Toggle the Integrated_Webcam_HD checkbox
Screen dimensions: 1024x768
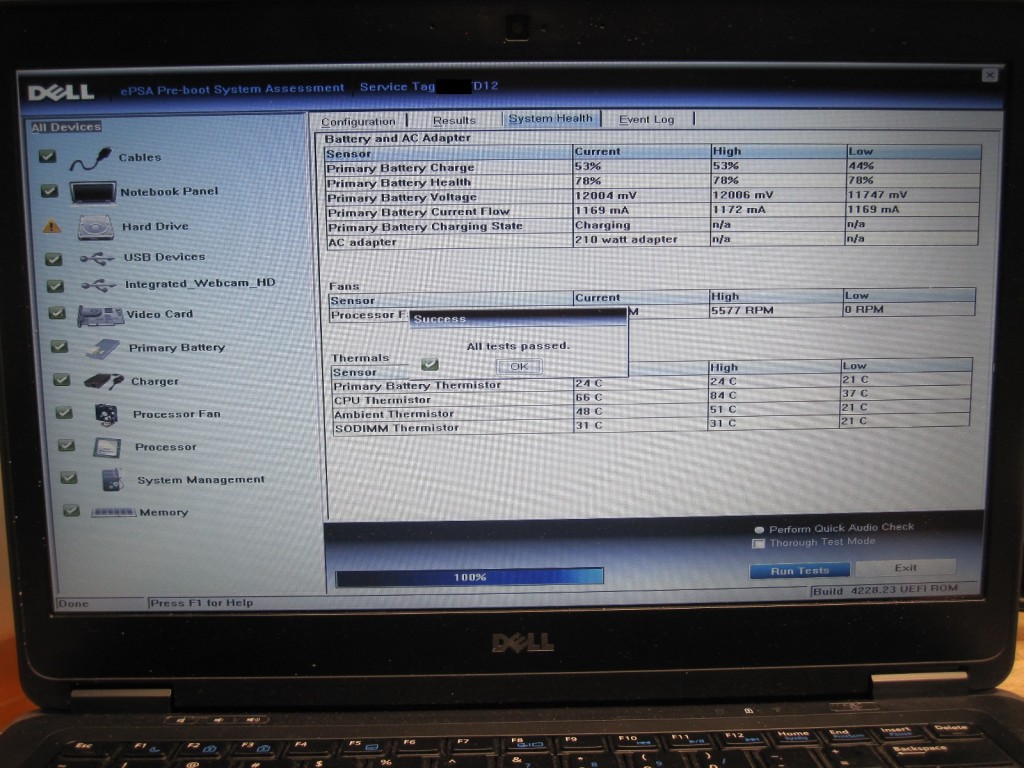coord(56,286)
